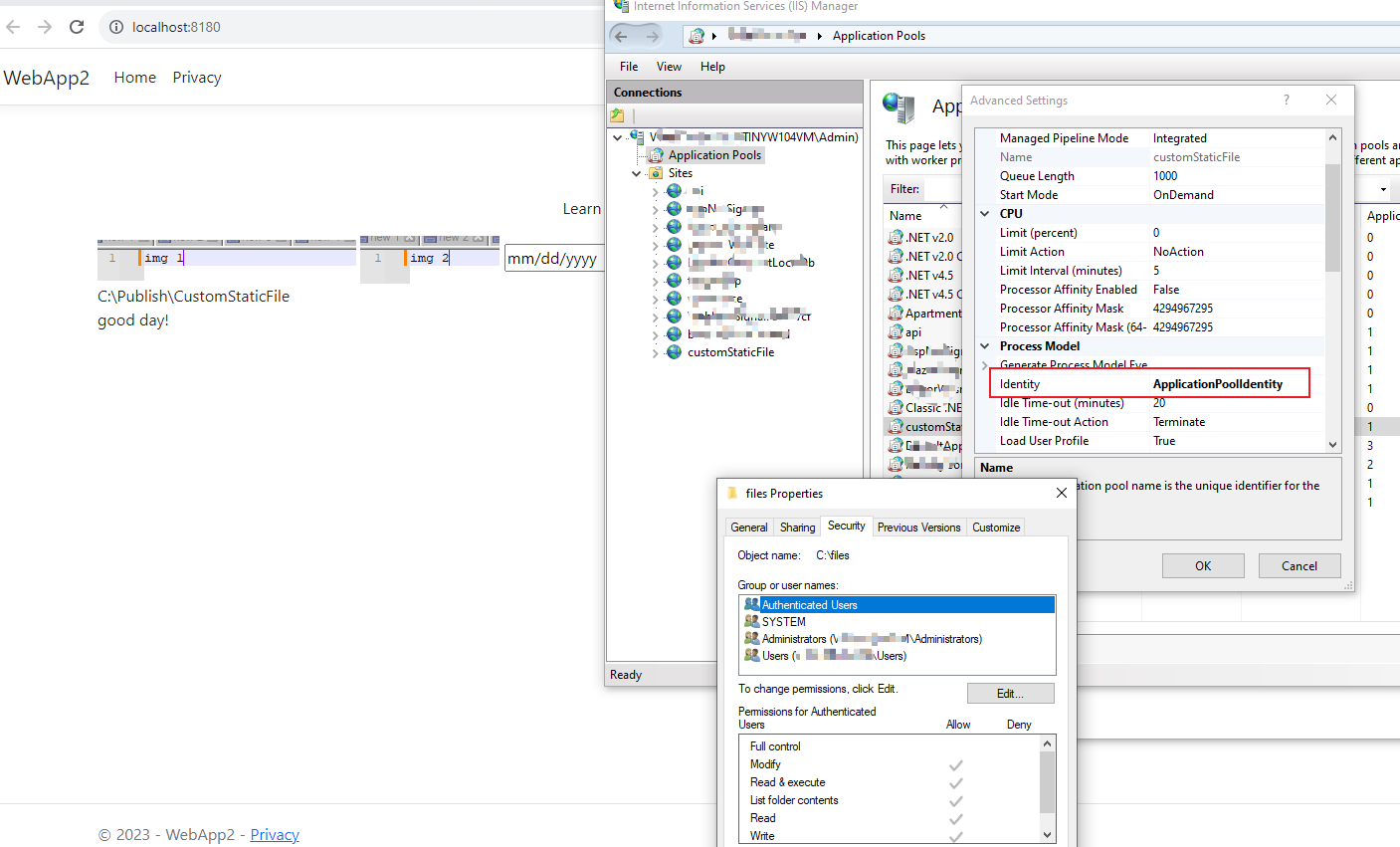Open Home link in WebApp2 navbar
The image size is (1400, 847).
click(x=135, y=78)
